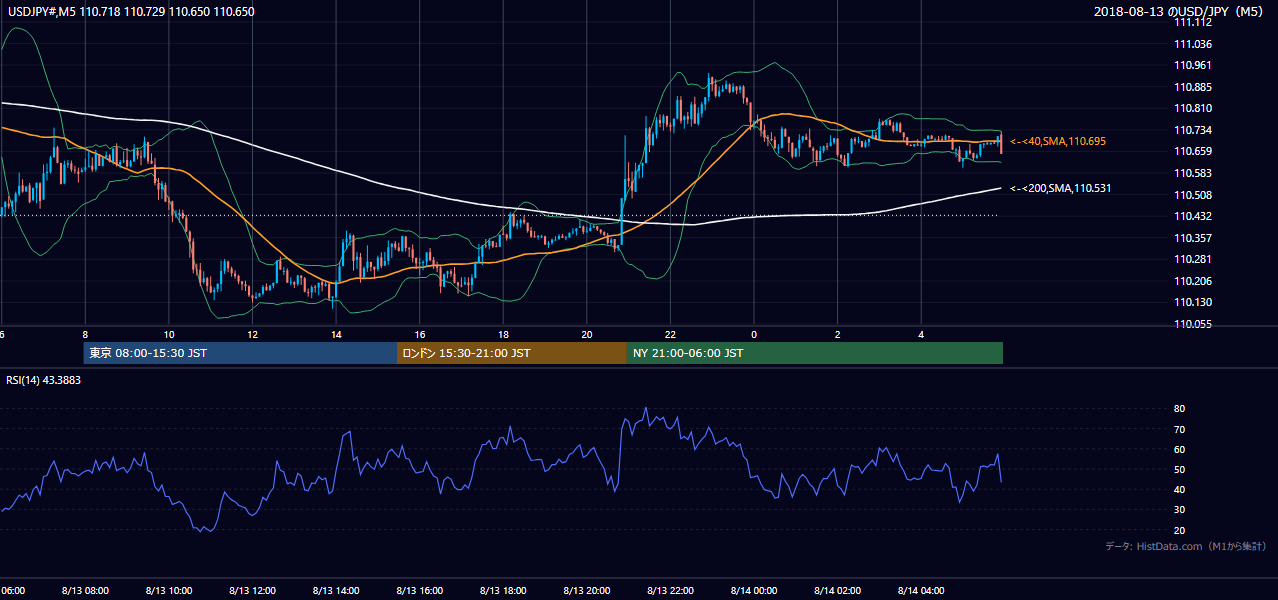
Task: Click the date label 8/13 16:00
Action: pos(420,591)
